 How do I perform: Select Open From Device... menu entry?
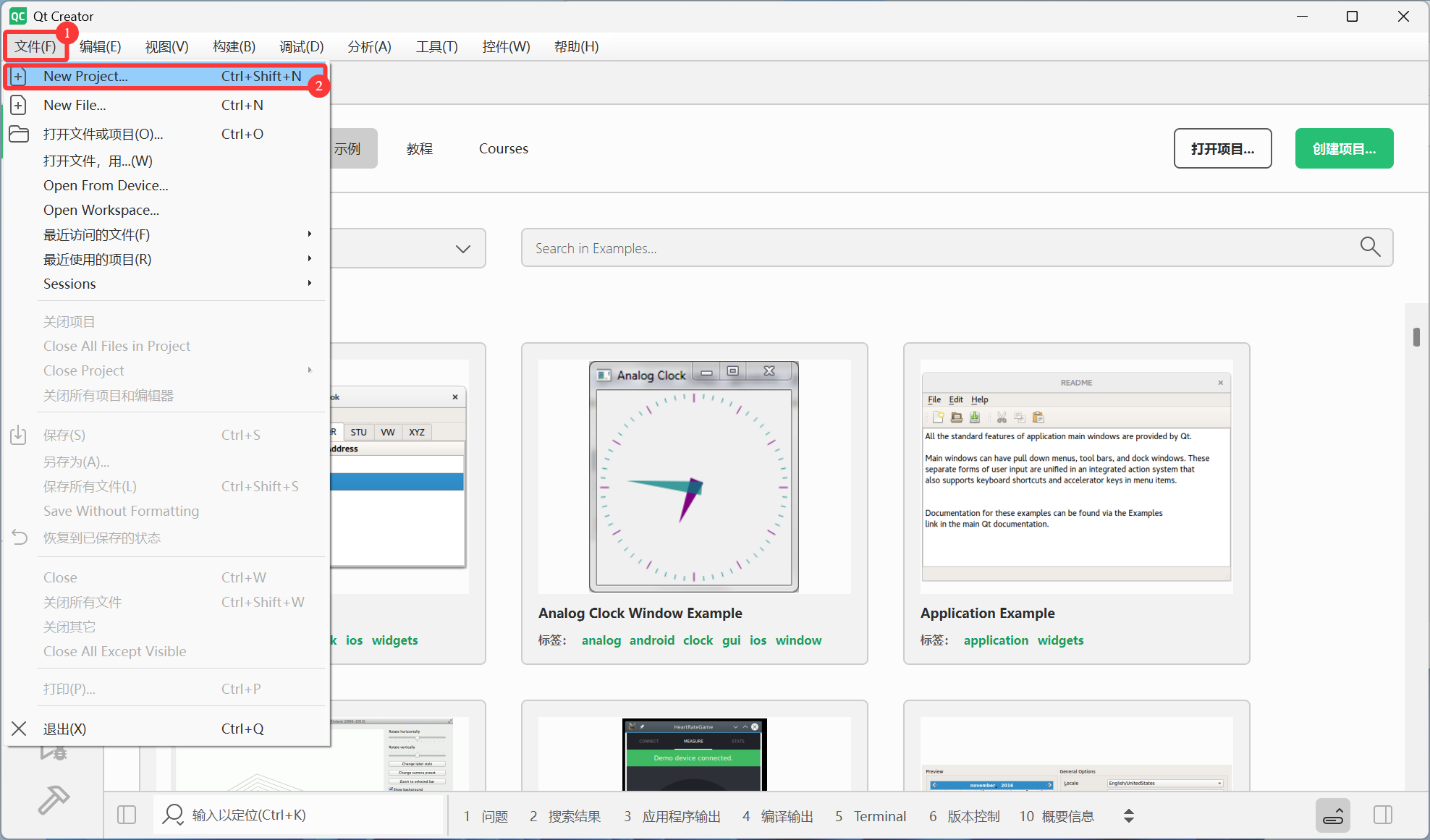point(166,185)
